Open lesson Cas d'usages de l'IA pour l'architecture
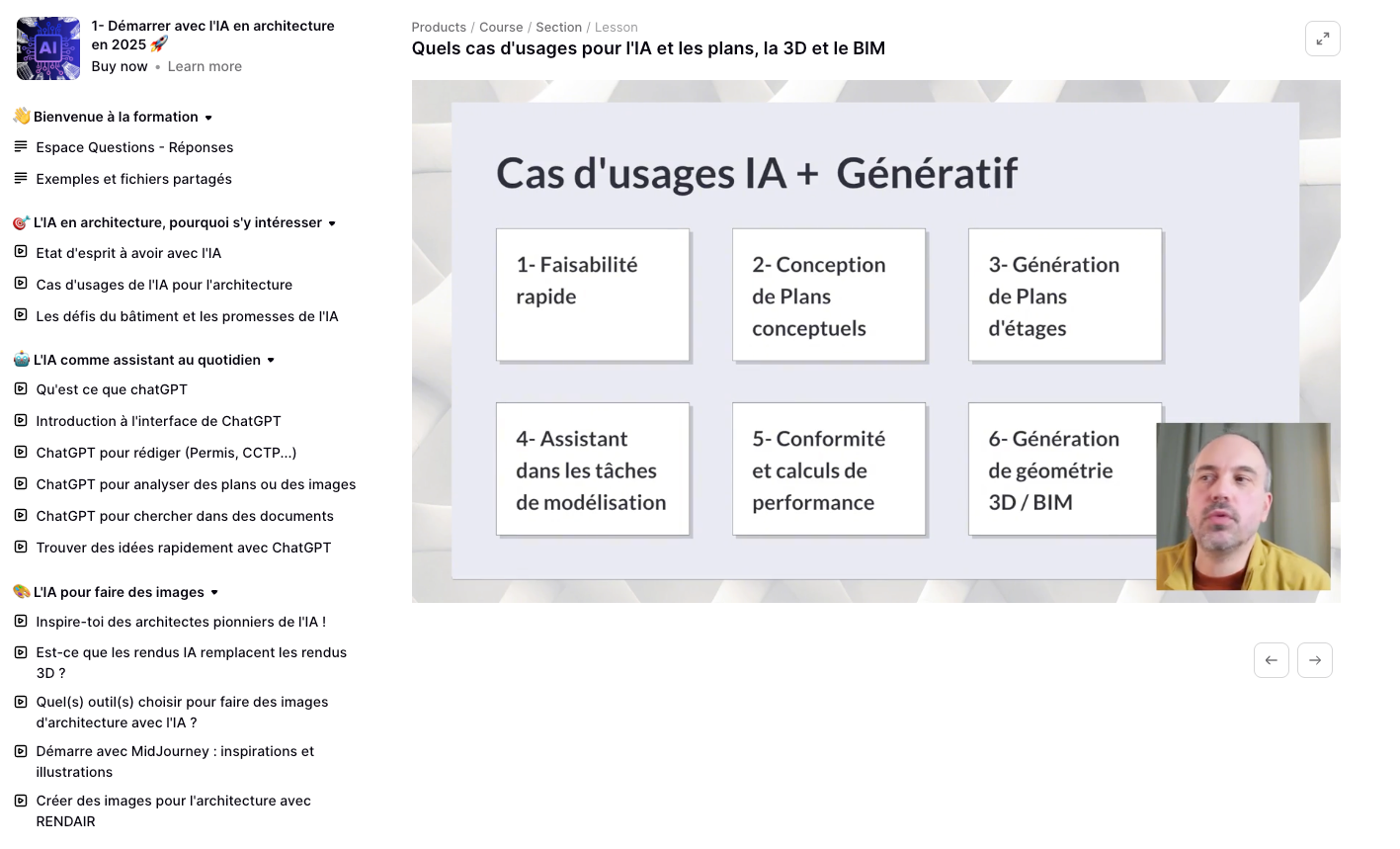 click(164, 285)
